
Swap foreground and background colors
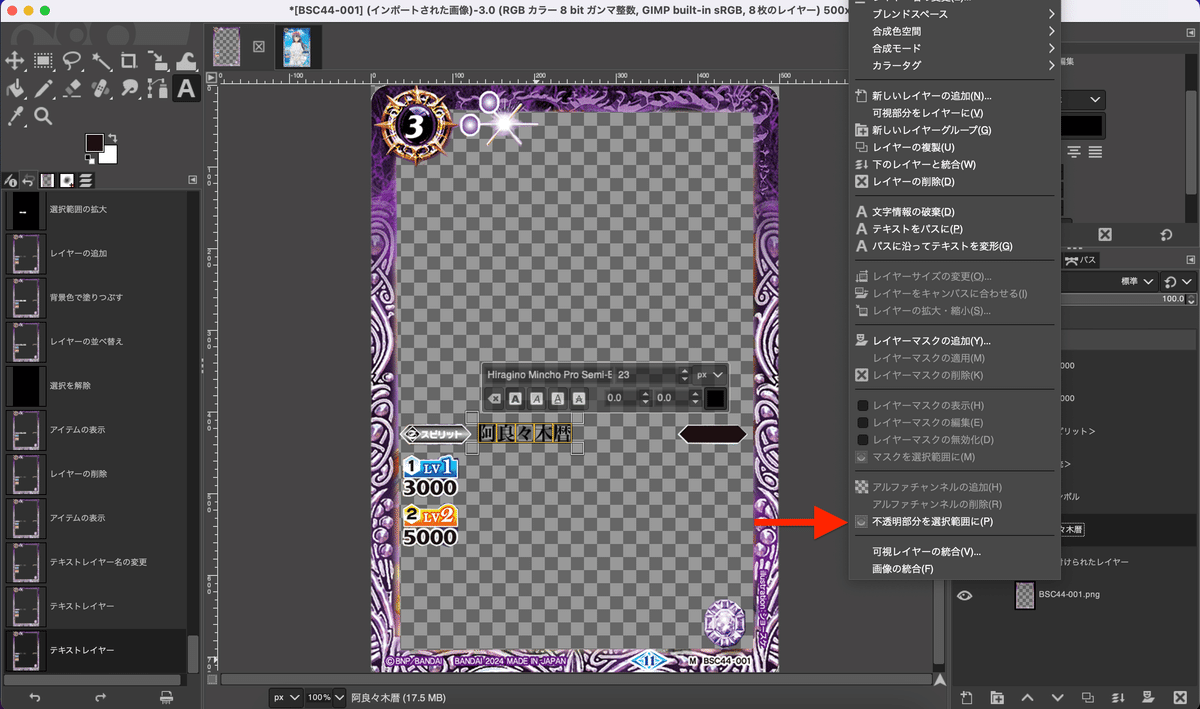112,137
